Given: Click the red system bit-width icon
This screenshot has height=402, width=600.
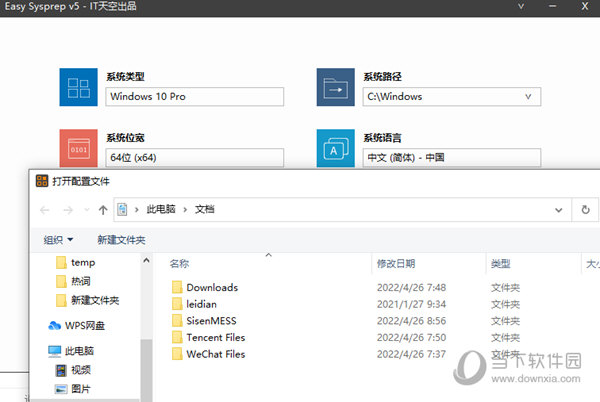Looking at the screenshot, I should pyautogui.click(x=78, y=148).
